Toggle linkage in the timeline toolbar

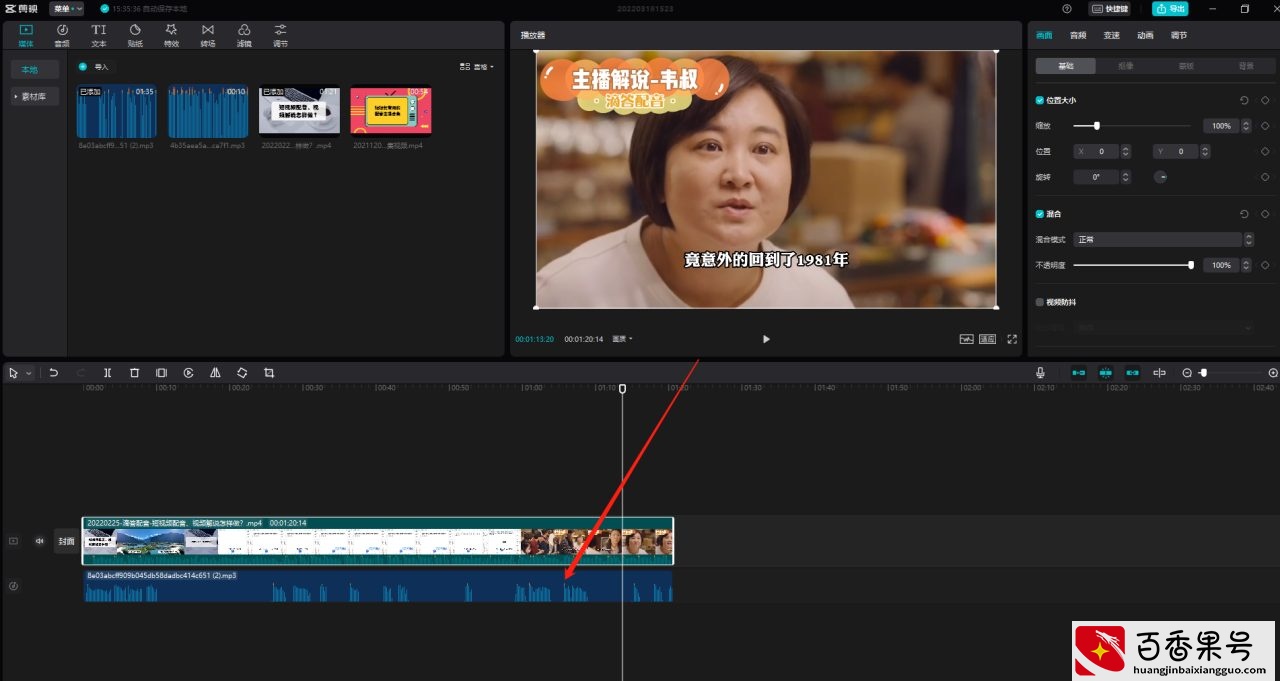(1132, 373)
